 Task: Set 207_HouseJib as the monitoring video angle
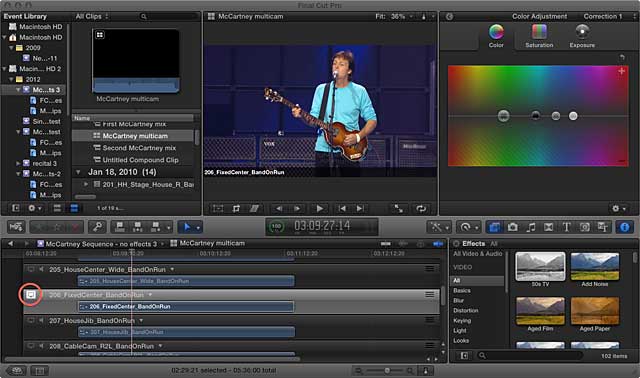click(31, 320)
